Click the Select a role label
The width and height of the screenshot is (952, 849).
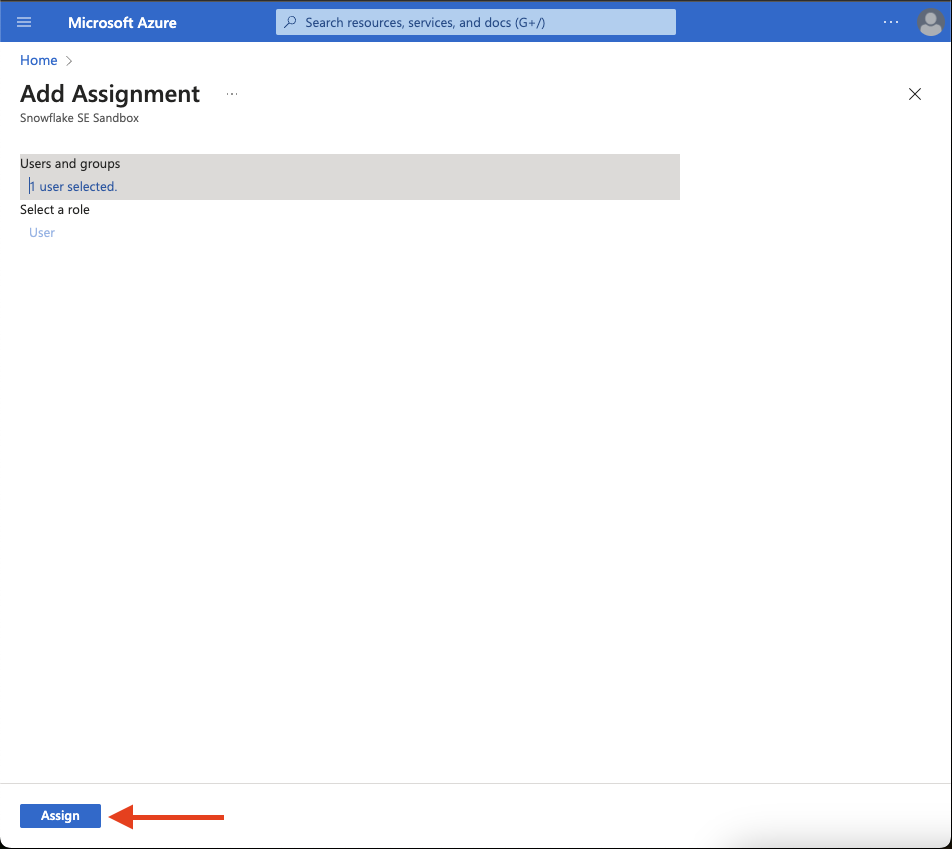coord(55,210)
